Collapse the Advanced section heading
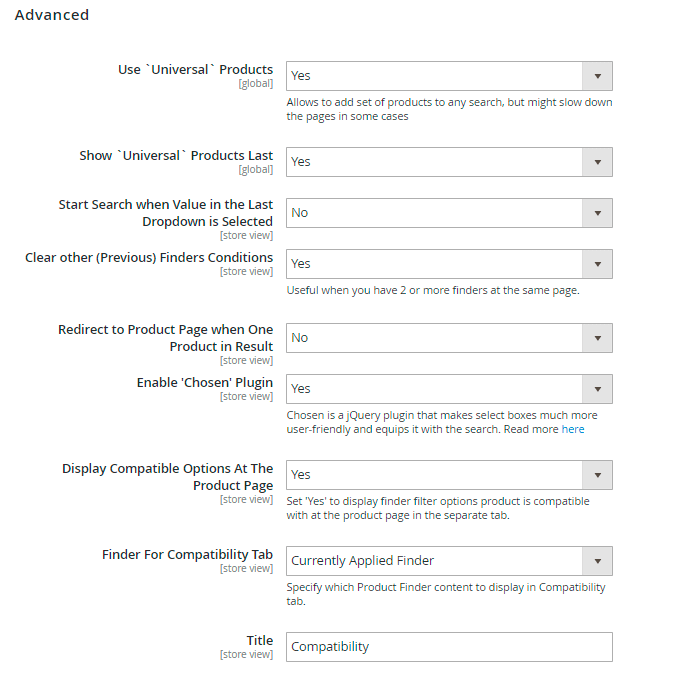 coord(52,15)
